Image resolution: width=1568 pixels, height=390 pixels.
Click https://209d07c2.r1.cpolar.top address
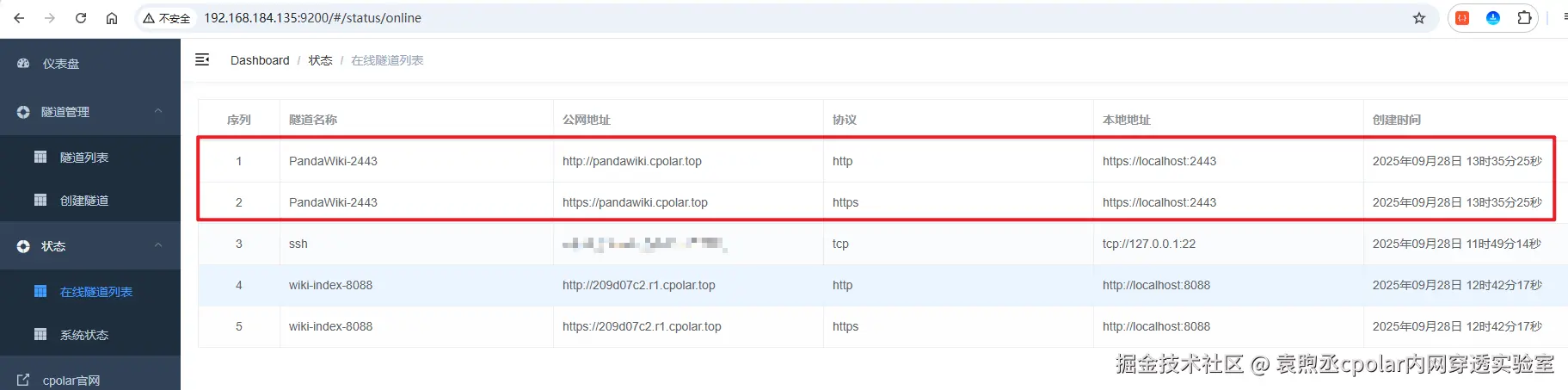642,326
